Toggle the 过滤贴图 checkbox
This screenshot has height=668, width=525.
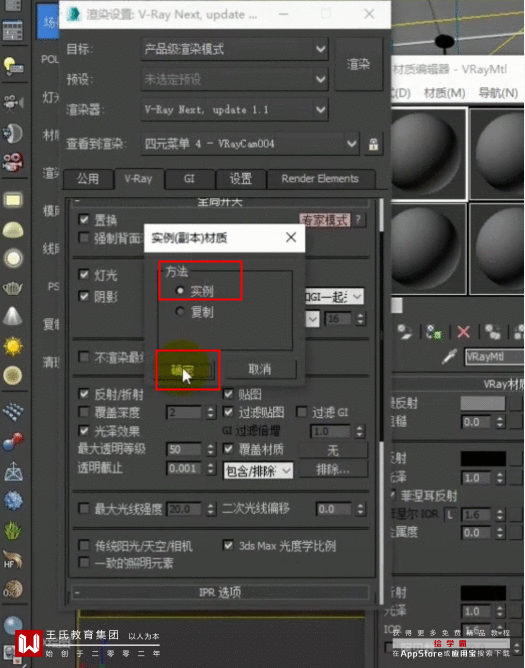point(228,412)
